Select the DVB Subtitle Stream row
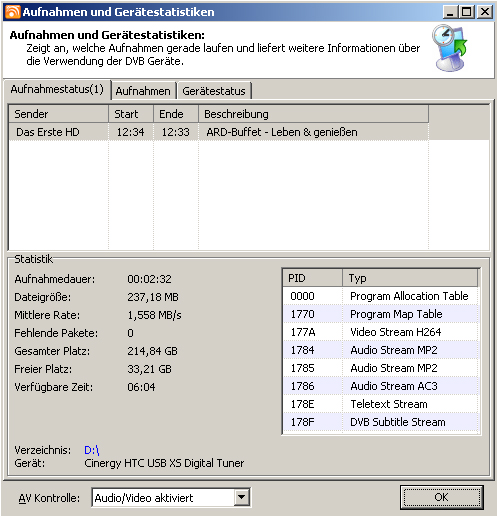 tap(380, 422)
